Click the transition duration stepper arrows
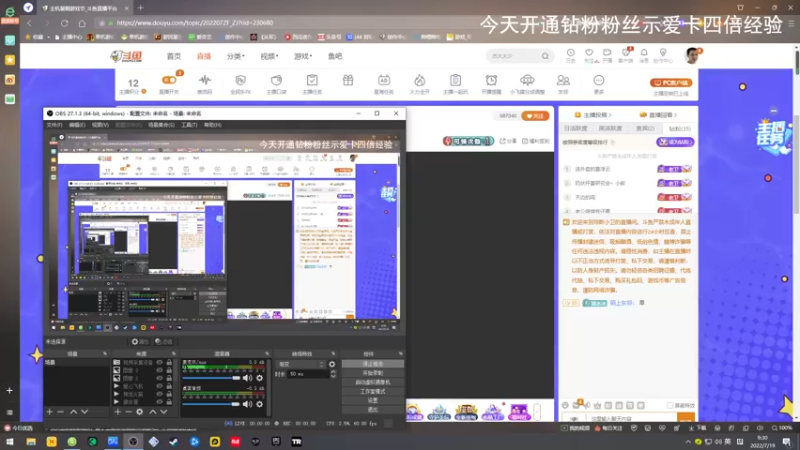800x450 pixels. point(333,374)
